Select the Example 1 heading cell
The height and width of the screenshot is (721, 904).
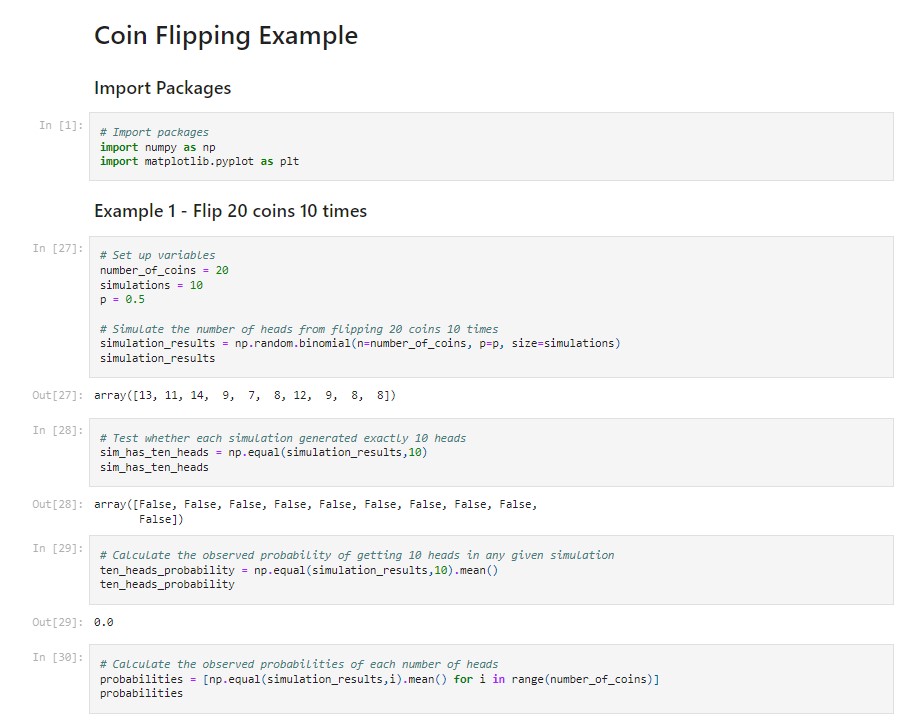(230, 211)
